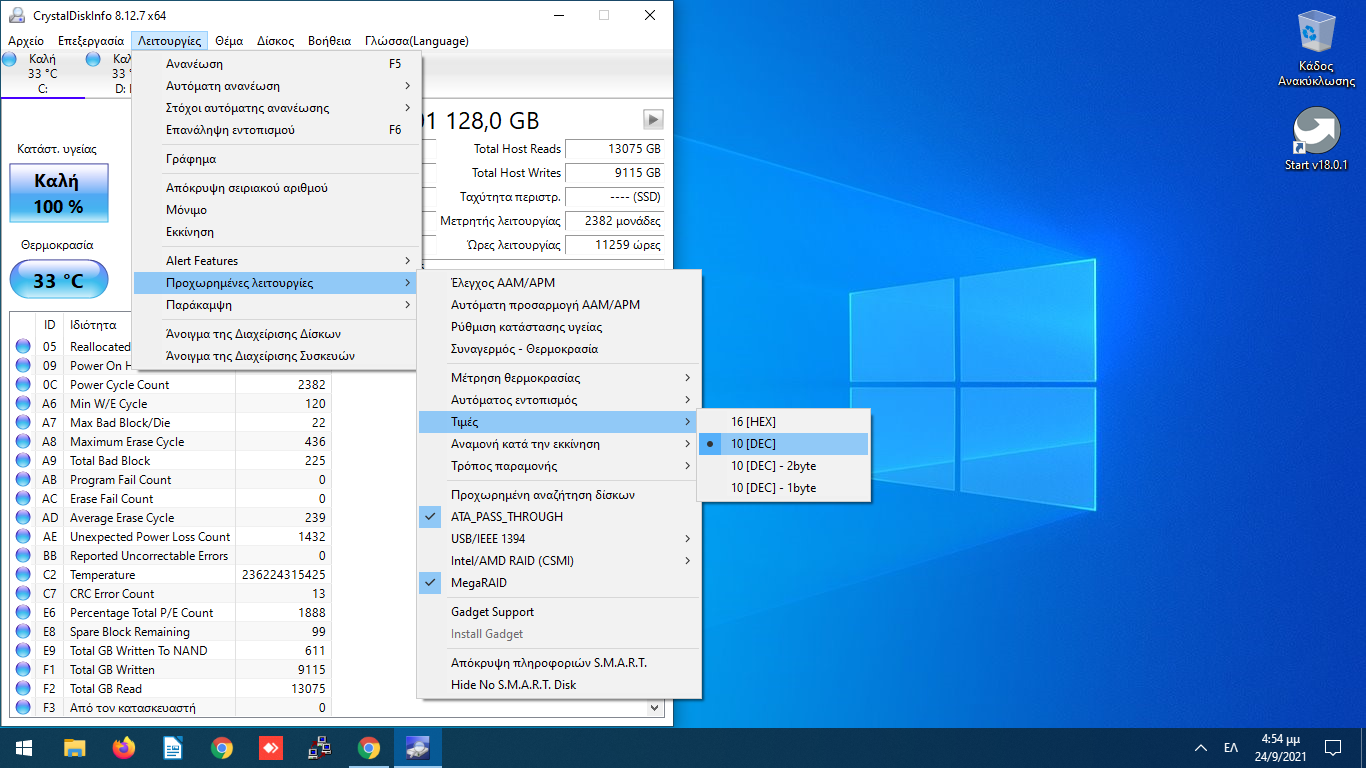Viewport: 1366px width, 768px height.
Task: Choose Άνοιγμα της Διαχείρισης Δίσκων
Action: pyautogui.click(x=276, y=334)
